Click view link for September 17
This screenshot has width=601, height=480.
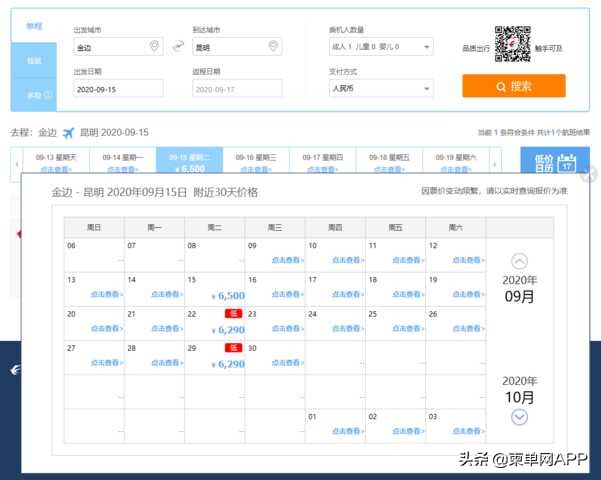click(x=348, y=294)
